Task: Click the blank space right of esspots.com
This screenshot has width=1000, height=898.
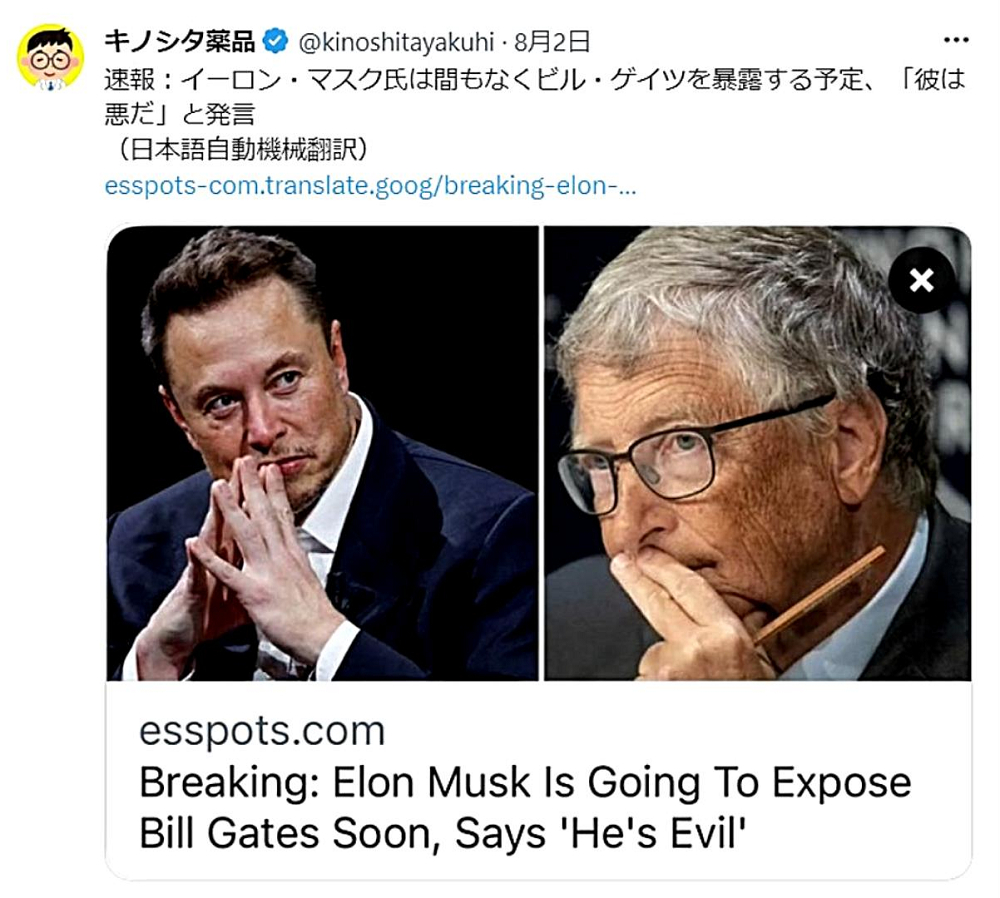Action: tap(676, 730)
